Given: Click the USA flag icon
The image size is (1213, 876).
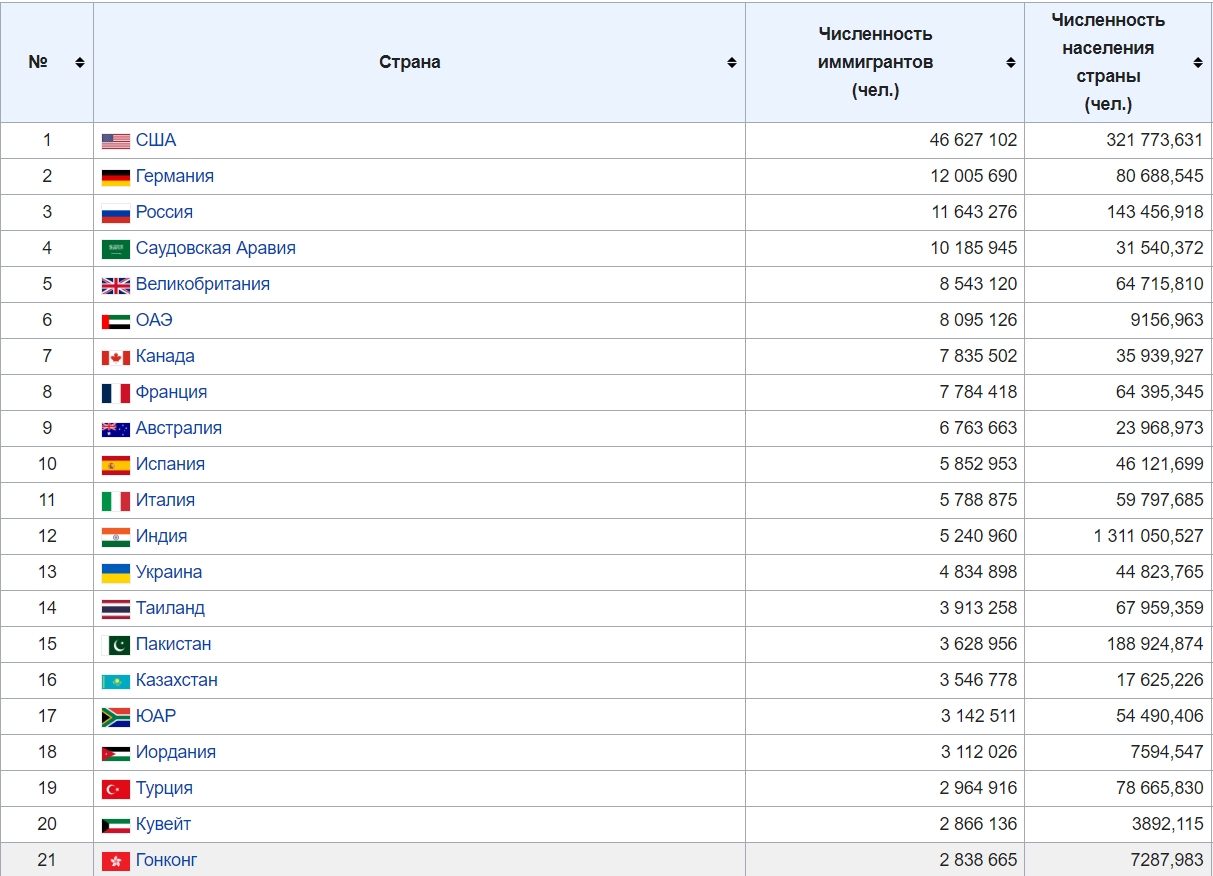Looking at the screenshot, I should 116,141.
